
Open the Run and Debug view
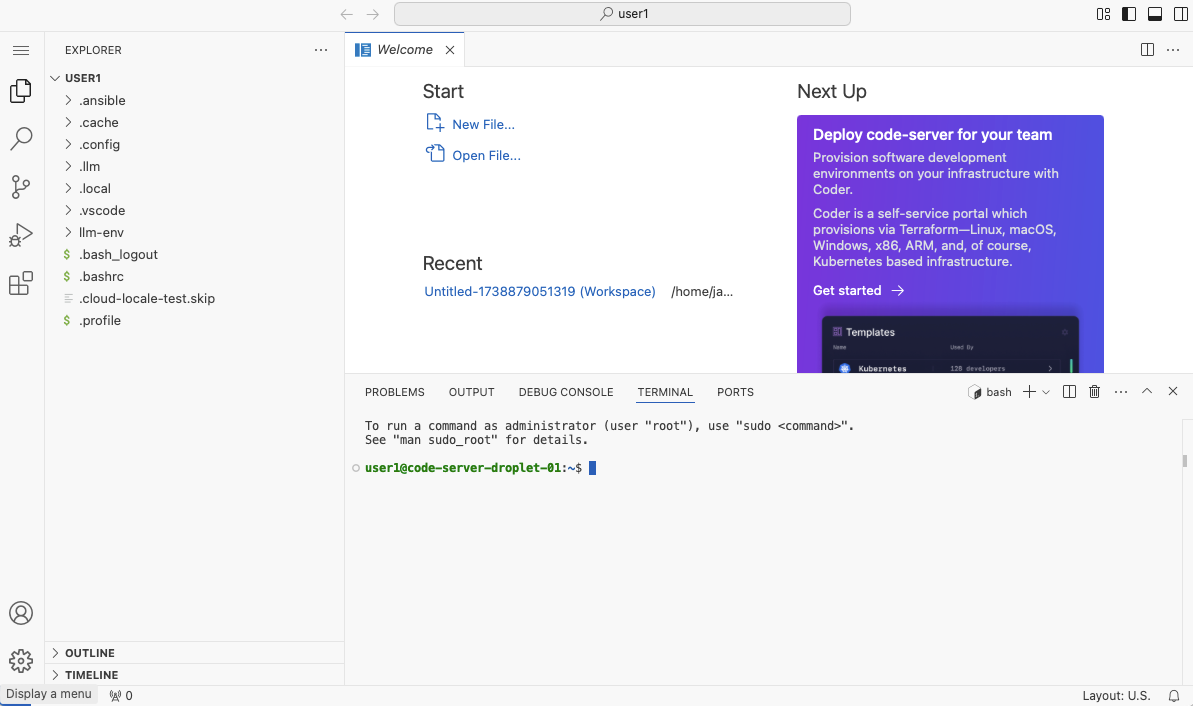21,235
